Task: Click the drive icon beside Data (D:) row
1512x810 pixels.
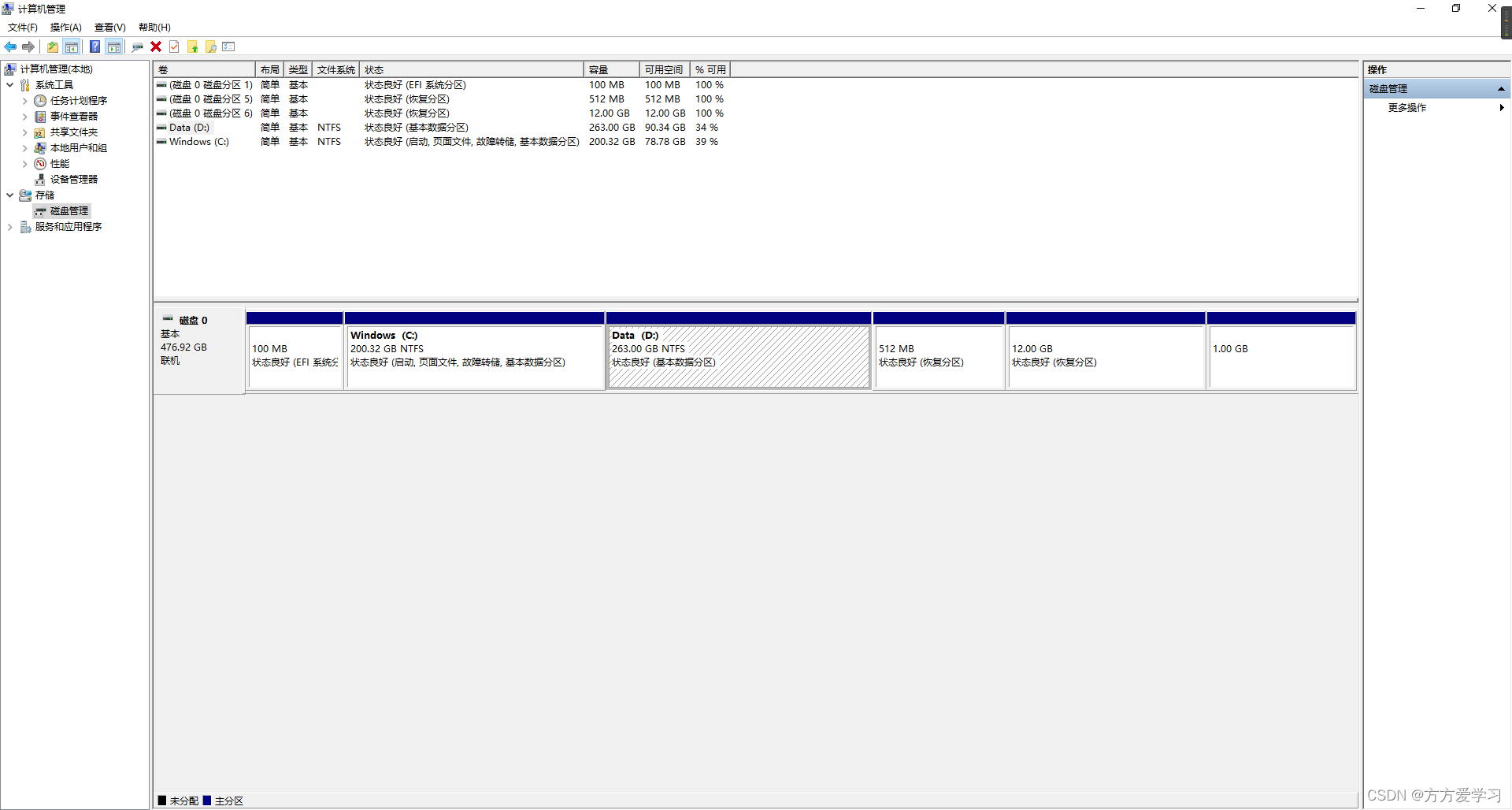Action: tap(161, 128)
